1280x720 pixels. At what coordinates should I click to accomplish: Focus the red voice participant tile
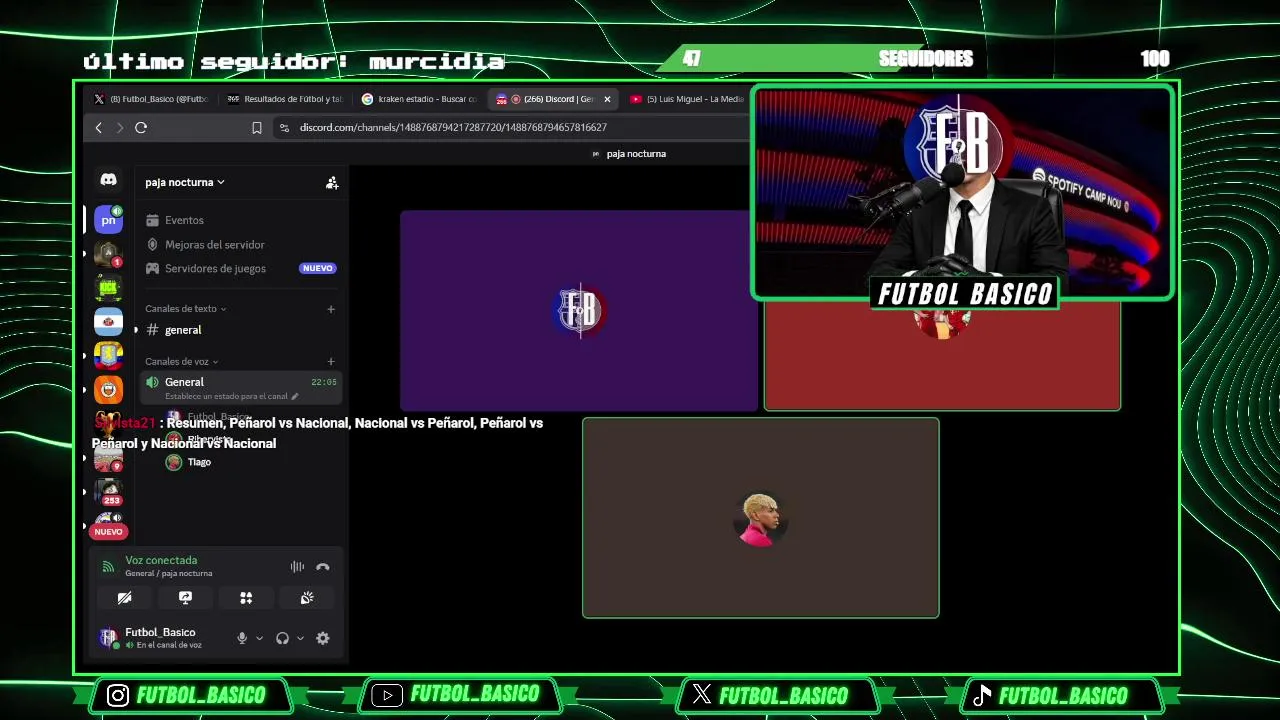[942, 355]
